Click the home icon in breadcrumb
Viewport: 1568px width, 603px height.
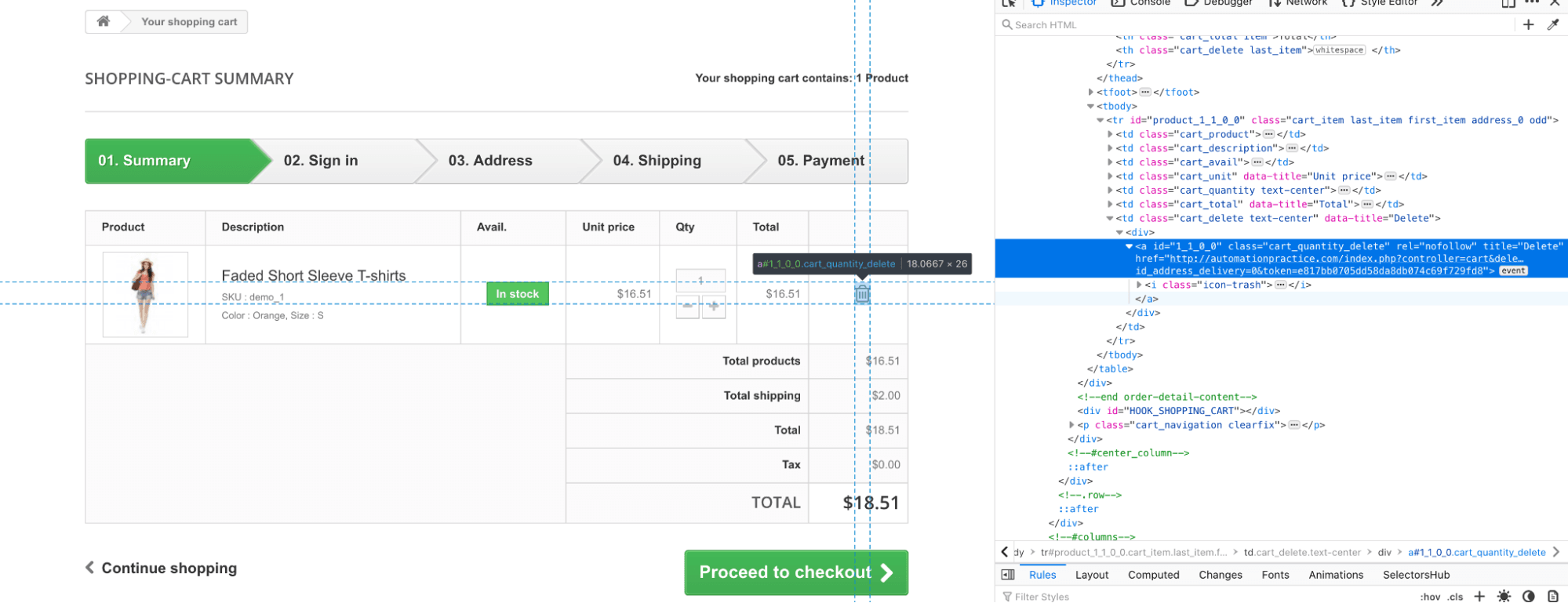click(103, 21)
